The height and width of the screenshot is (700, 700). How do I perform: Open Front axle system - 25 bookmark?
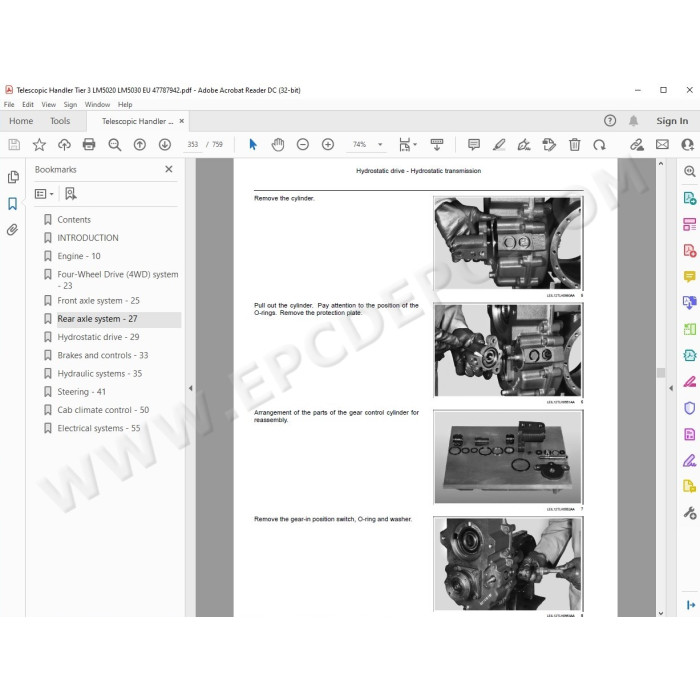pos(98,301)
